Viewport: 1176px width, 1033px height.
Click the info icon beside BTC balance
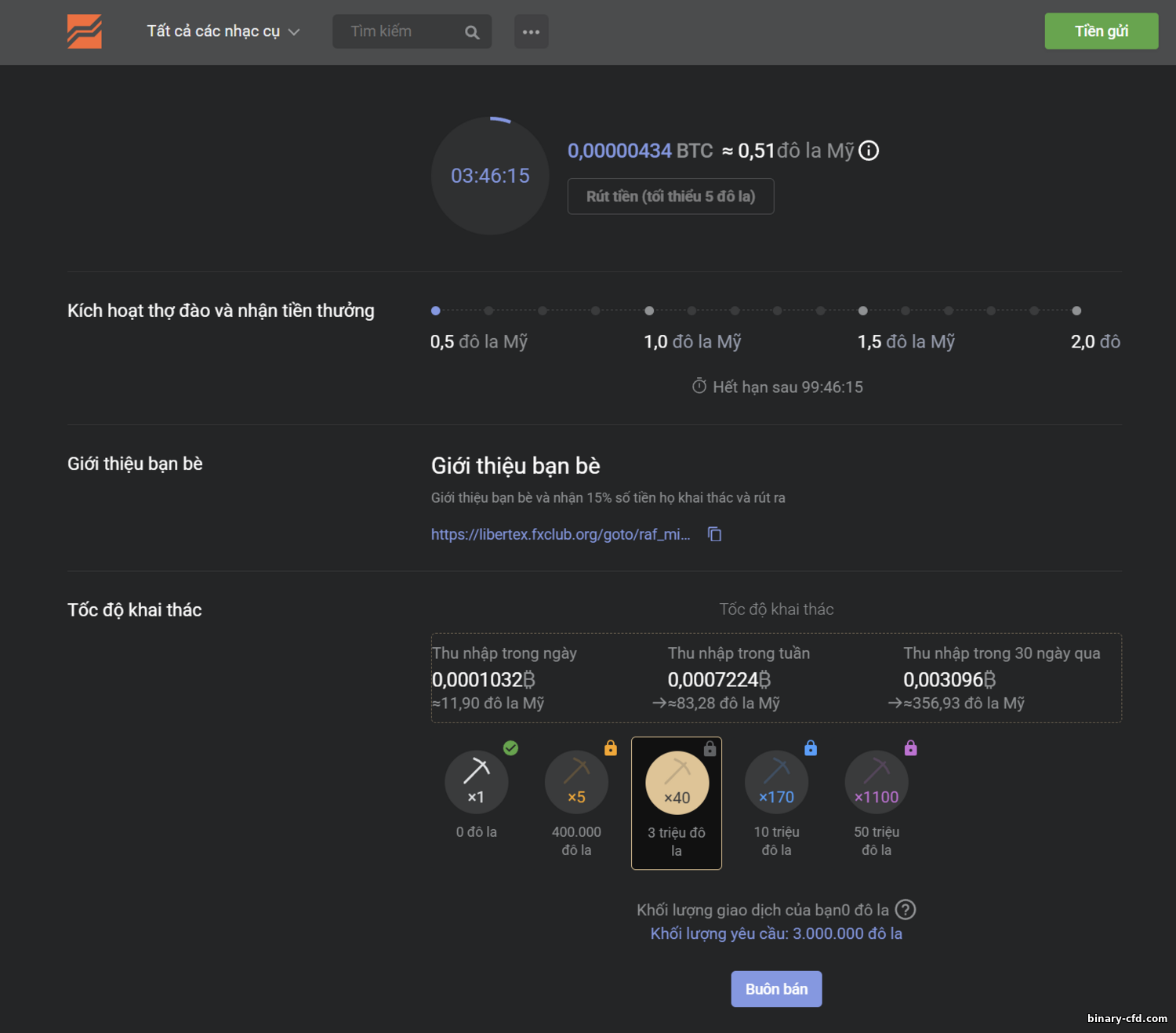pyautogui.click(x=869, y=151)
